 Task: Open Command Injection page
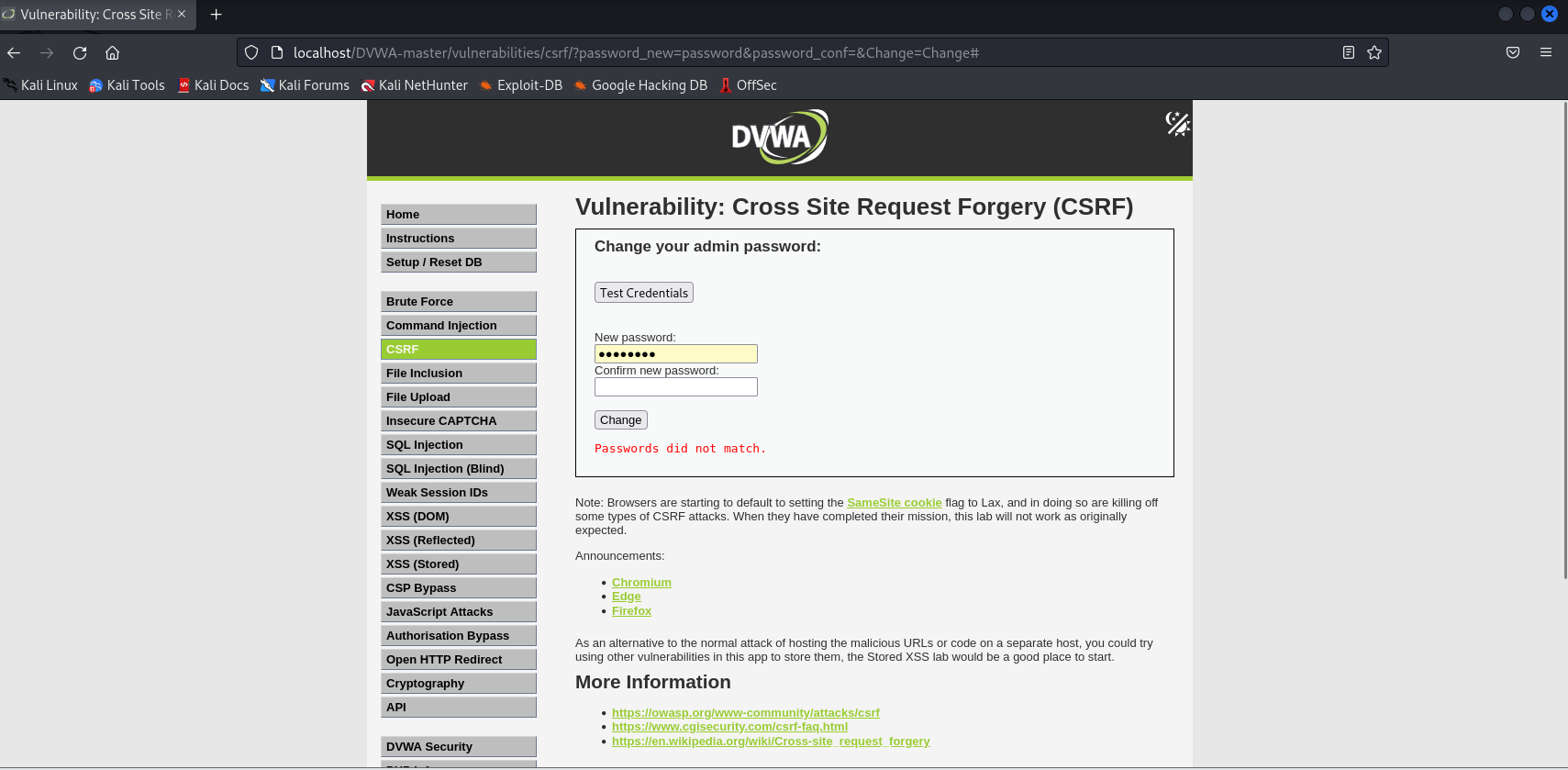(459, 325)
